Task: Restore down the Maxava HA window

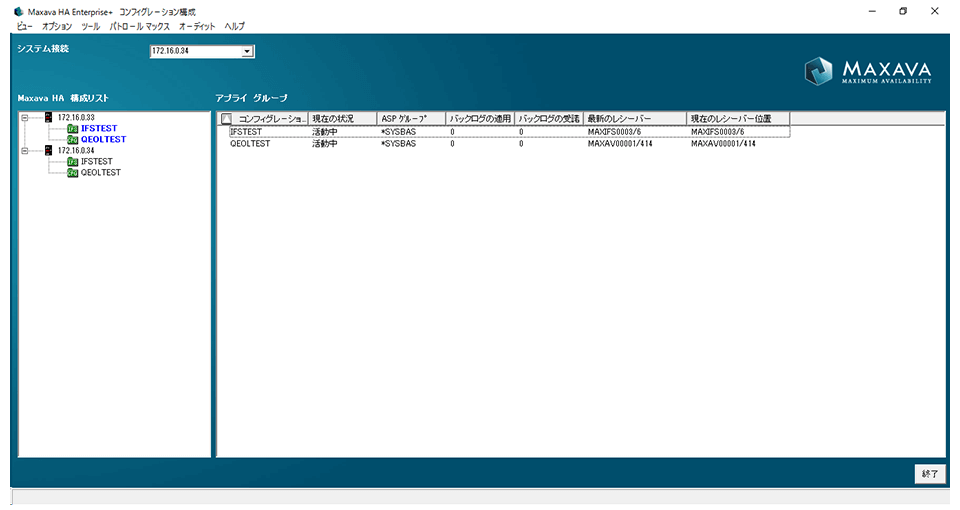Action: (903, 11)
